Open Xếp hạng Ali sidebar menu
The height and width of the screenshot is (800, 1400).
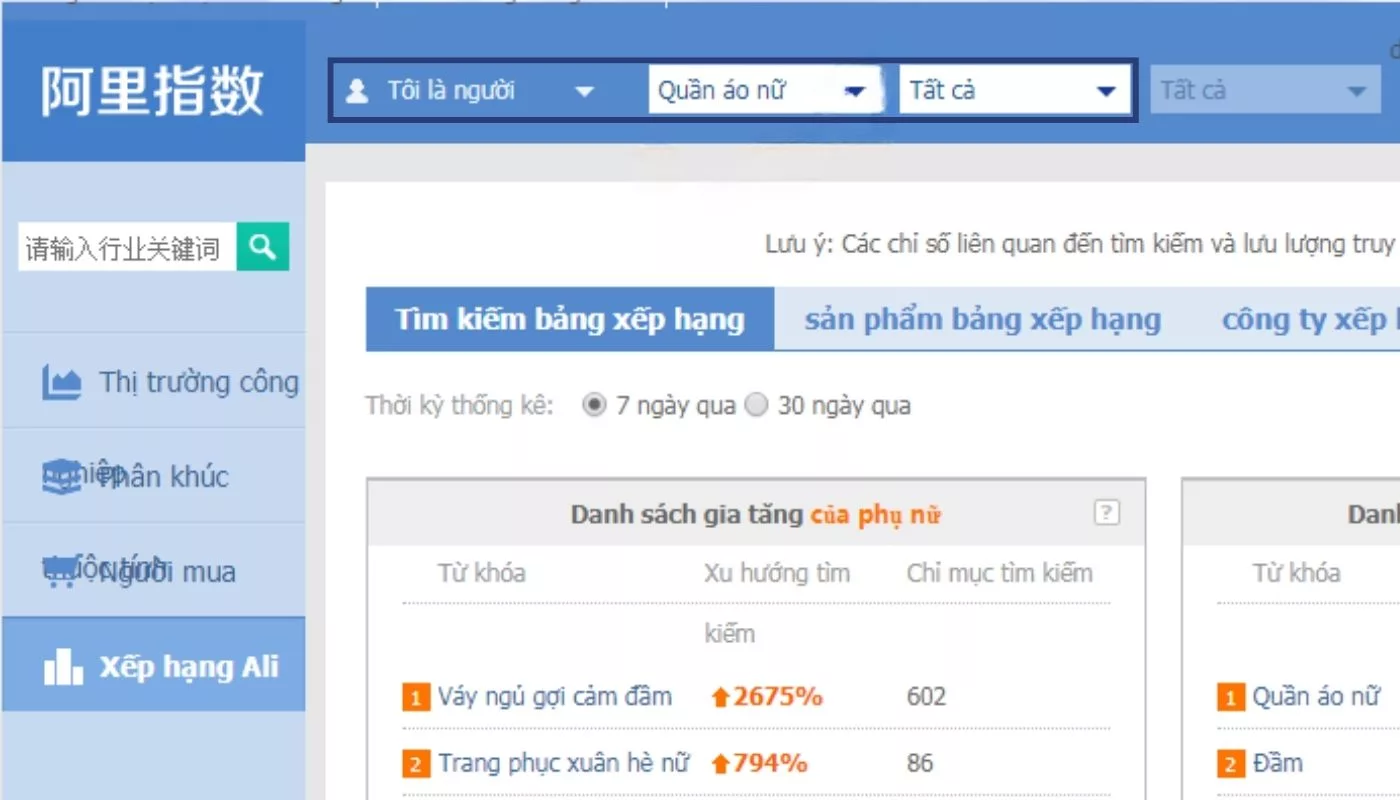[153, 664]
